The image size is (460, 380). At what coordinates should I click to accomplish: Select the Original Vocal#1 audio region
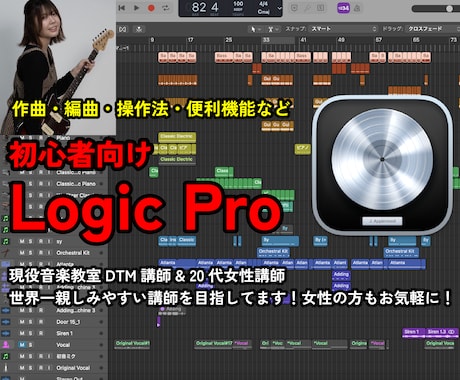(132, 344)
